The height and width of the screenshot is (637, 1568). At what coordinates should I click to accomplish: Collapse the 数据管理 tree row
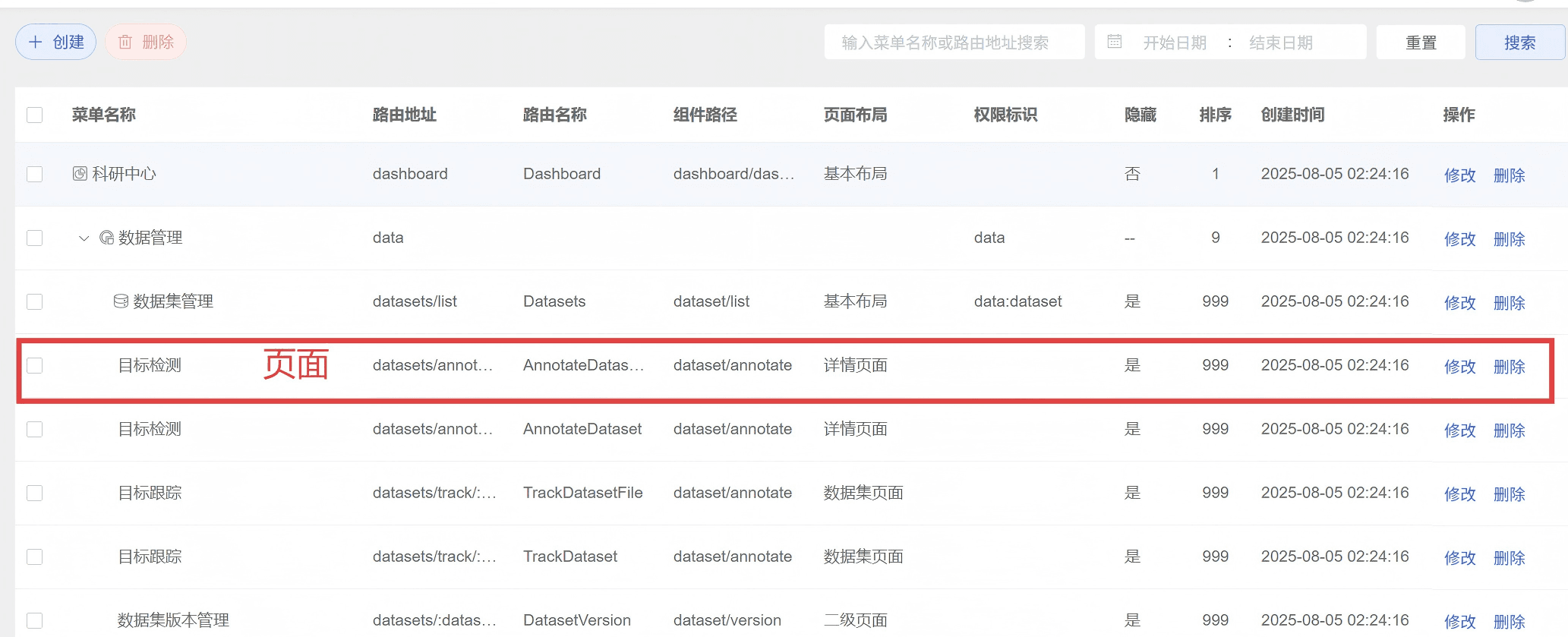coord(84,238)
